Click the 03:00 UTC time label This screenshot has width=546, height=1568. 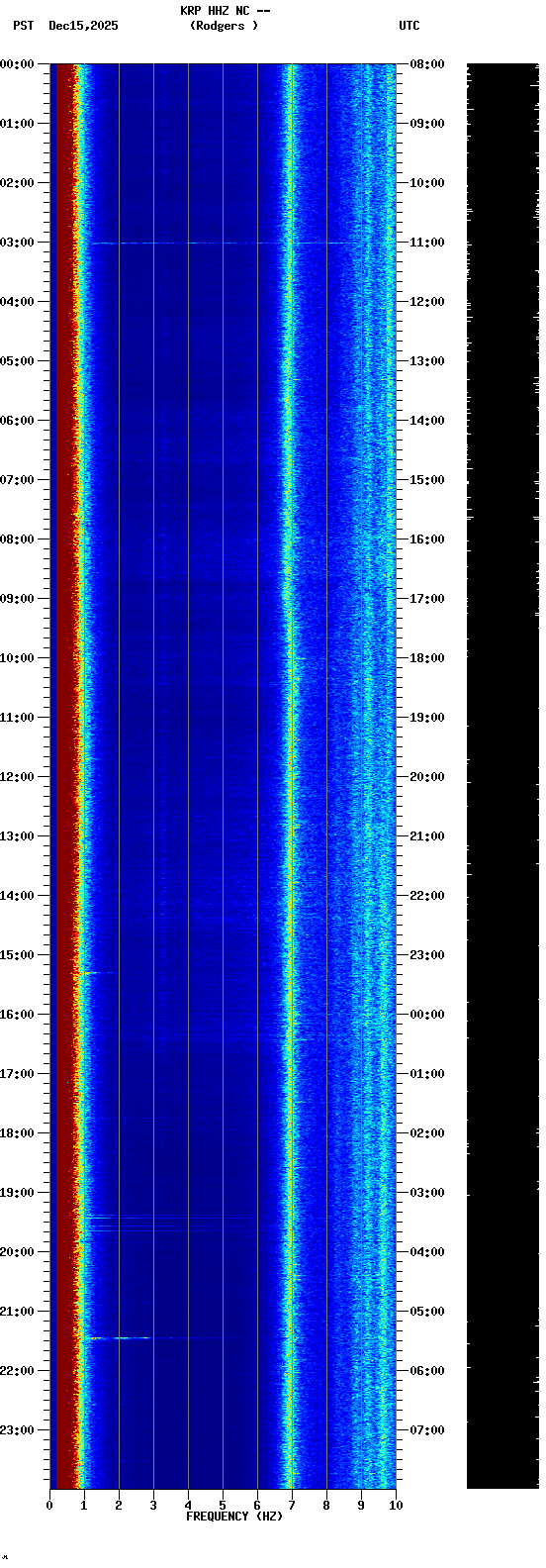click(x=427, y=1193)
